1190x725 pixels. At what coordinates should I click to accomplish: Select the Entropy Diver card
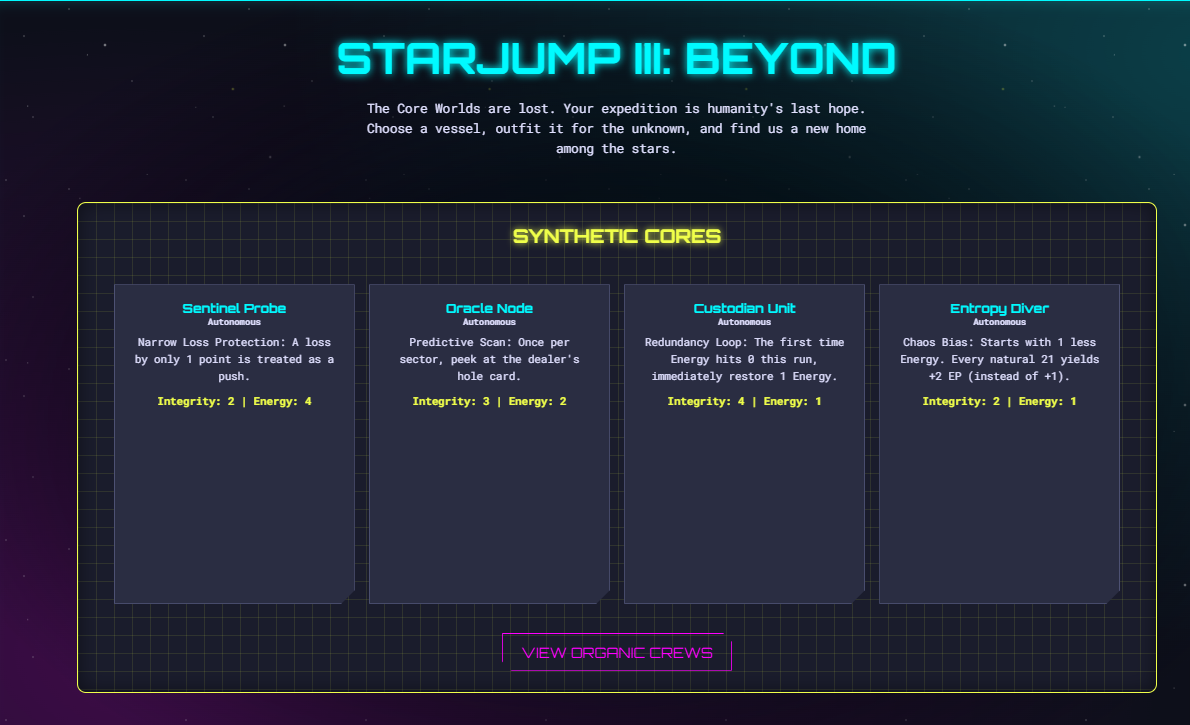pyautogui.click(x=1000, y=444)
